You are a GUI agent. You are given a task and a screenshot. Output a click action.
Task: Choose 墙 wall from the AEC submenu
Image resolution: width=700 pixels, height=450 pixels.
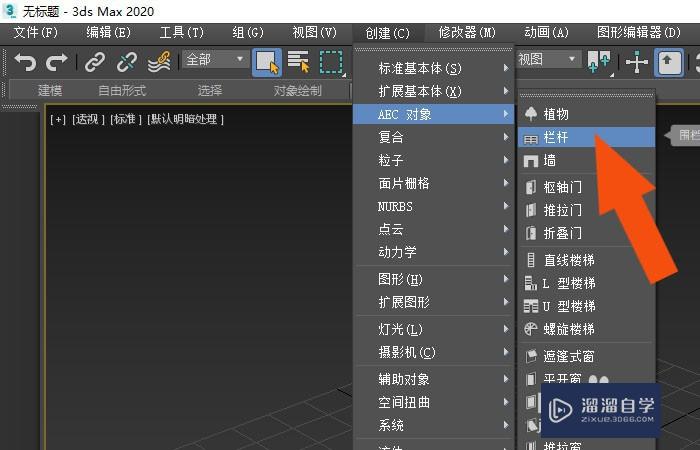(x=587, y=160)
